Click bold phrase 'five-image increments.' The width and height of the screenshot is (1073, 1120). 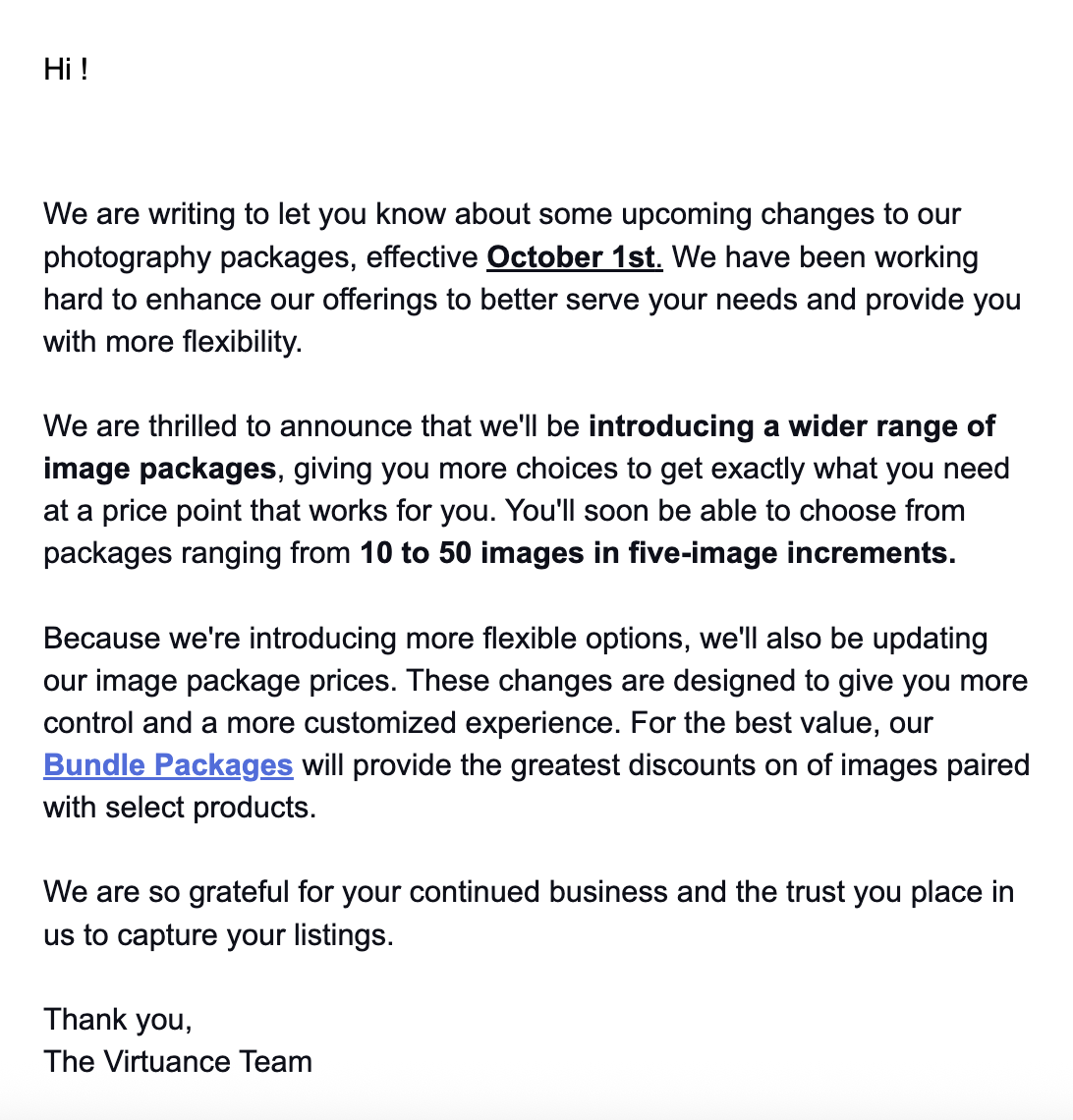pos(792,553)
